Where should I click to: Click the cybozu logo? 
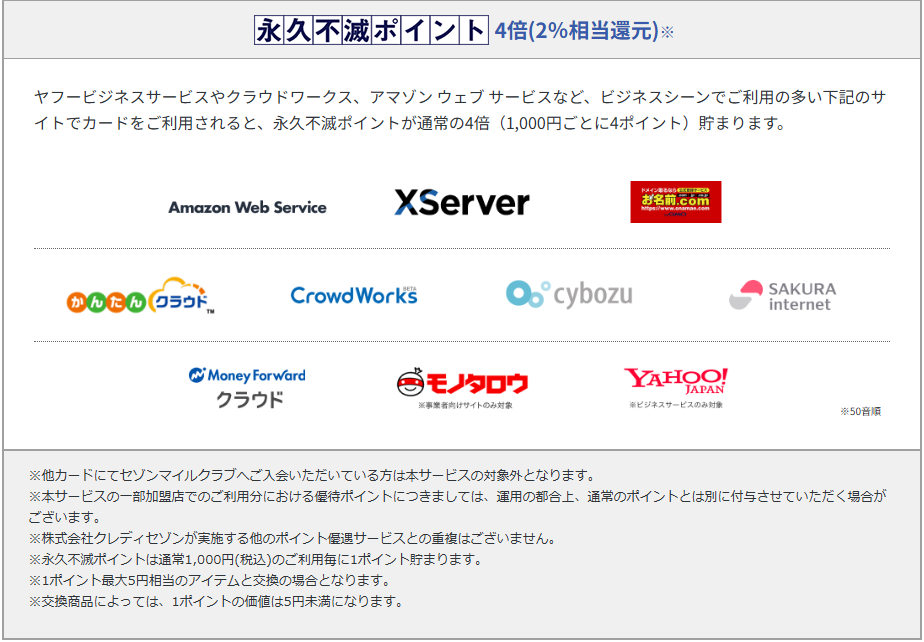click(569, 294)
